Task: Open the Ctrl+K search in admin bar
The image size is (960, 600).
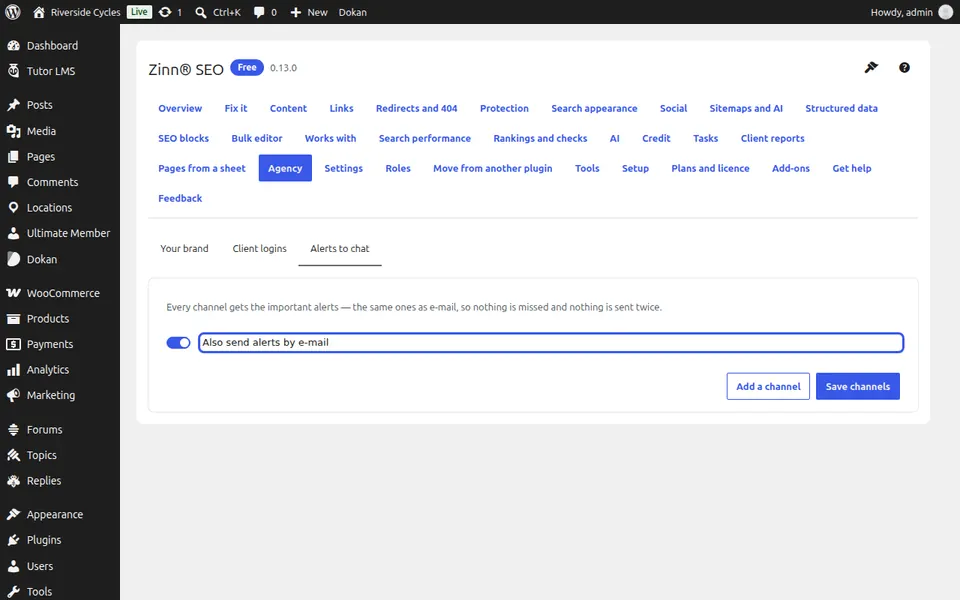Action: (x=218, y=12)
